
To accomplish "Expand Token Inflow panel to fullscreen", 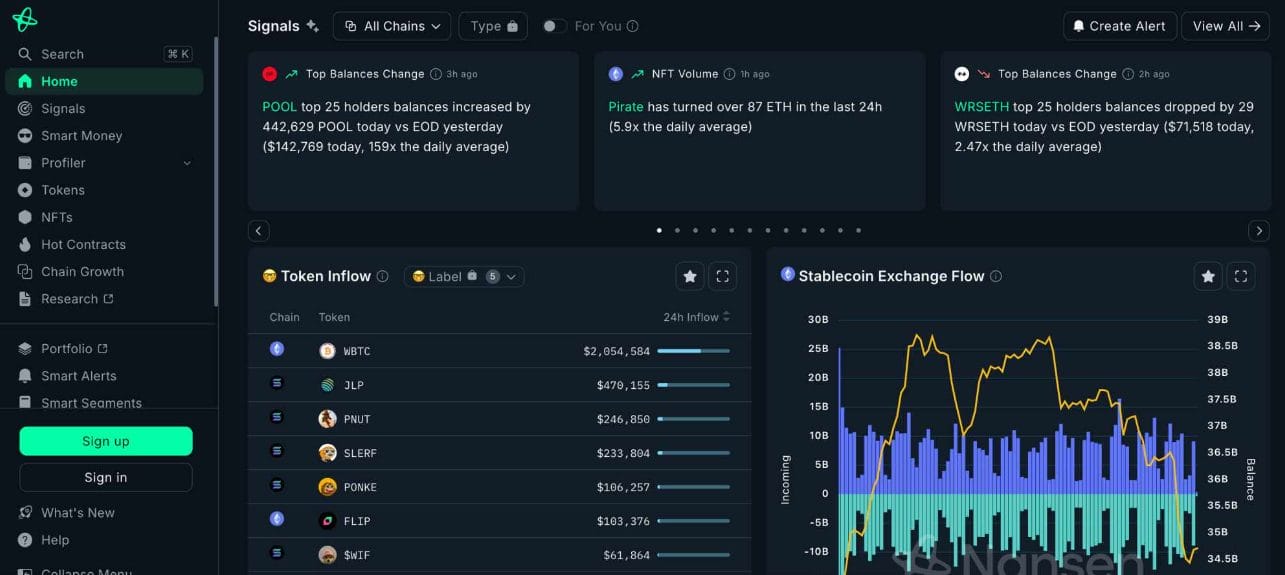I will coord(722,276).
